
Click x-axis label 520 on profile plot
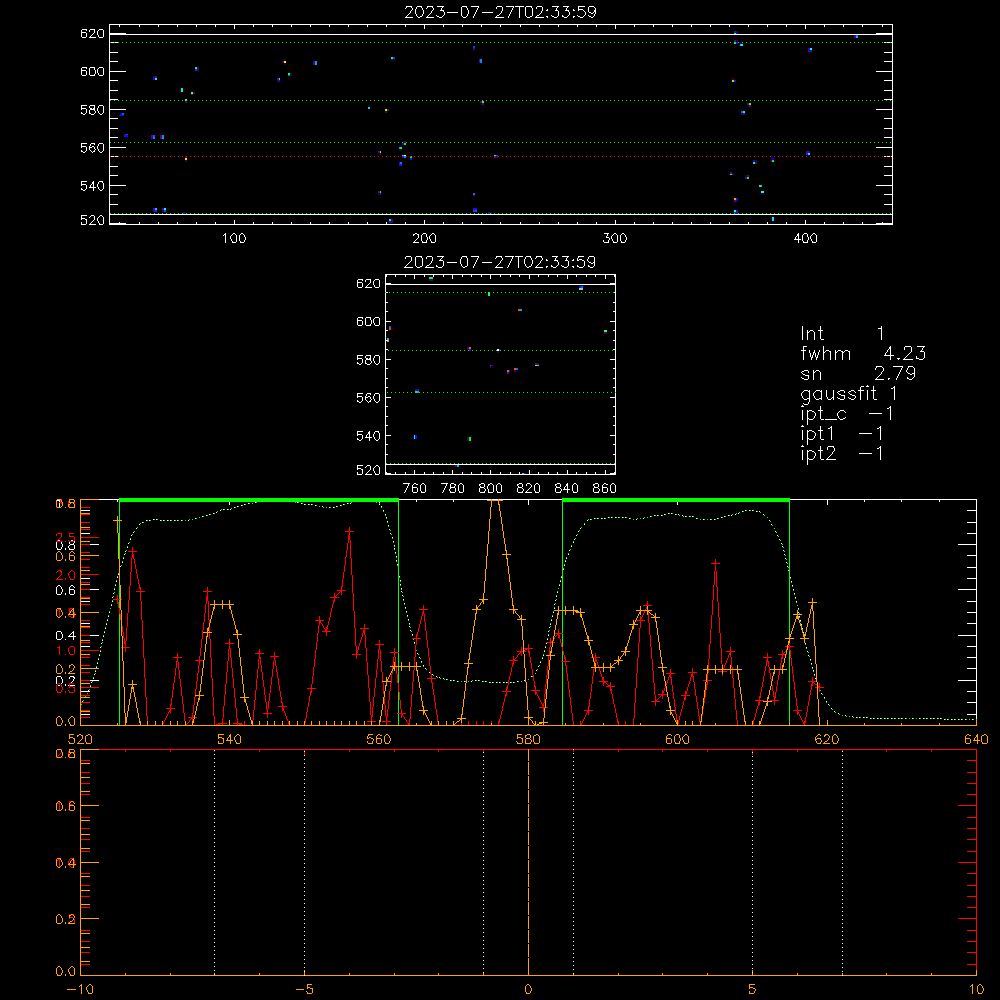point(80,739)
